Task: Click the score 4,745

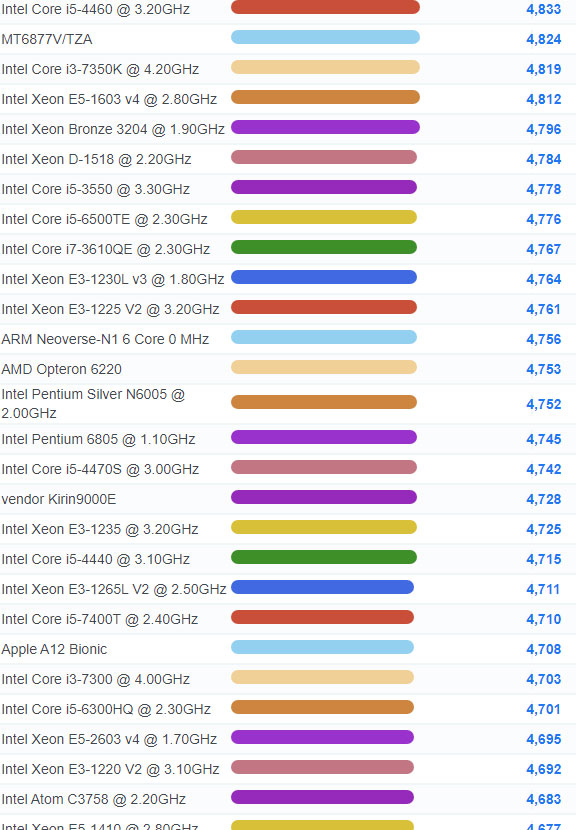Action: 544,439
